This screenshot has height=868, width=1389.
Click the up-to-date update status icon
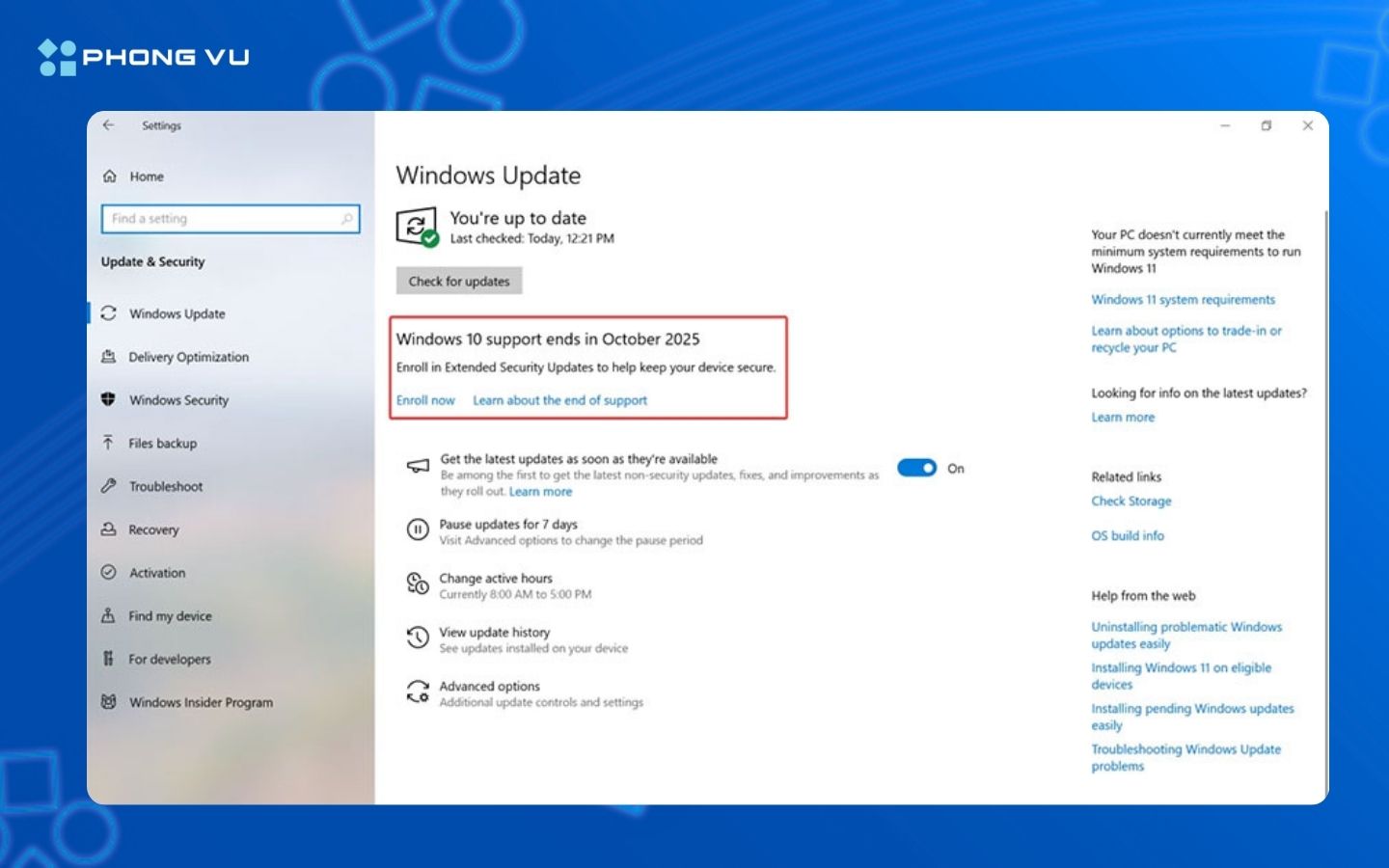click(417, 228)
